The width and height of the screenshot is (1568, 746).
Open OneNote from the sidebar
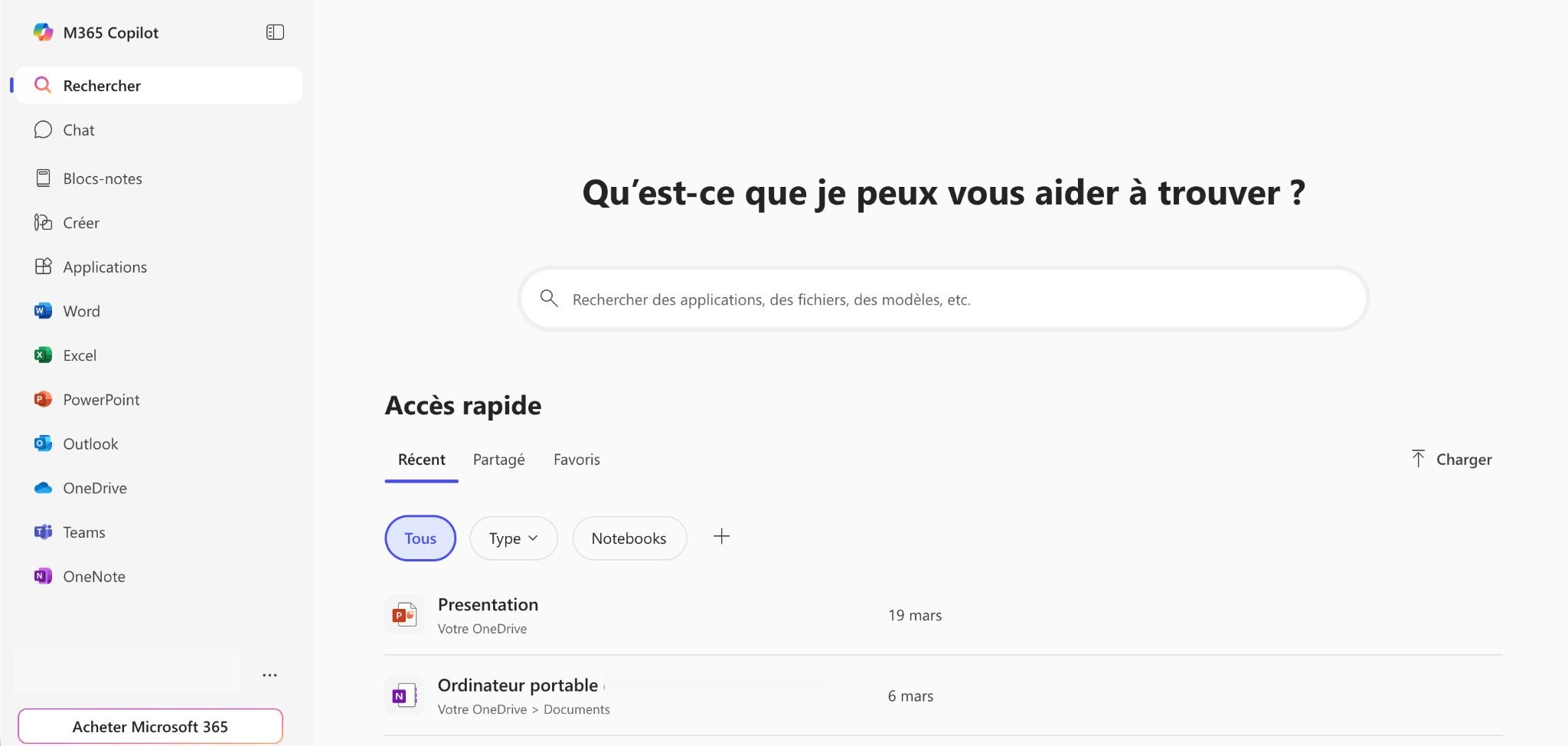[93, 576]
